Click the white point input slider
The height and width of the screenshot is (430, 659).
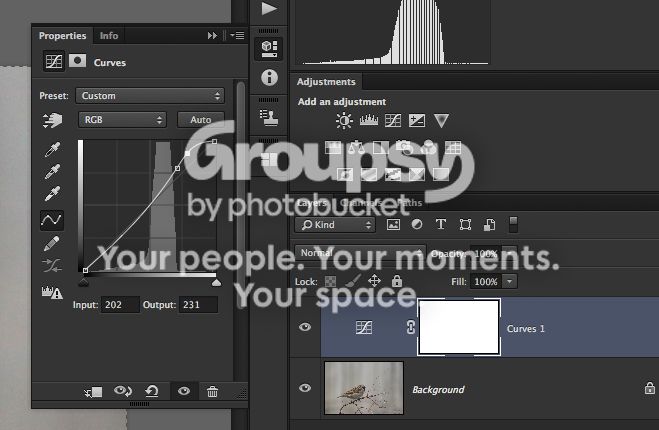click(x=216, y=283)
